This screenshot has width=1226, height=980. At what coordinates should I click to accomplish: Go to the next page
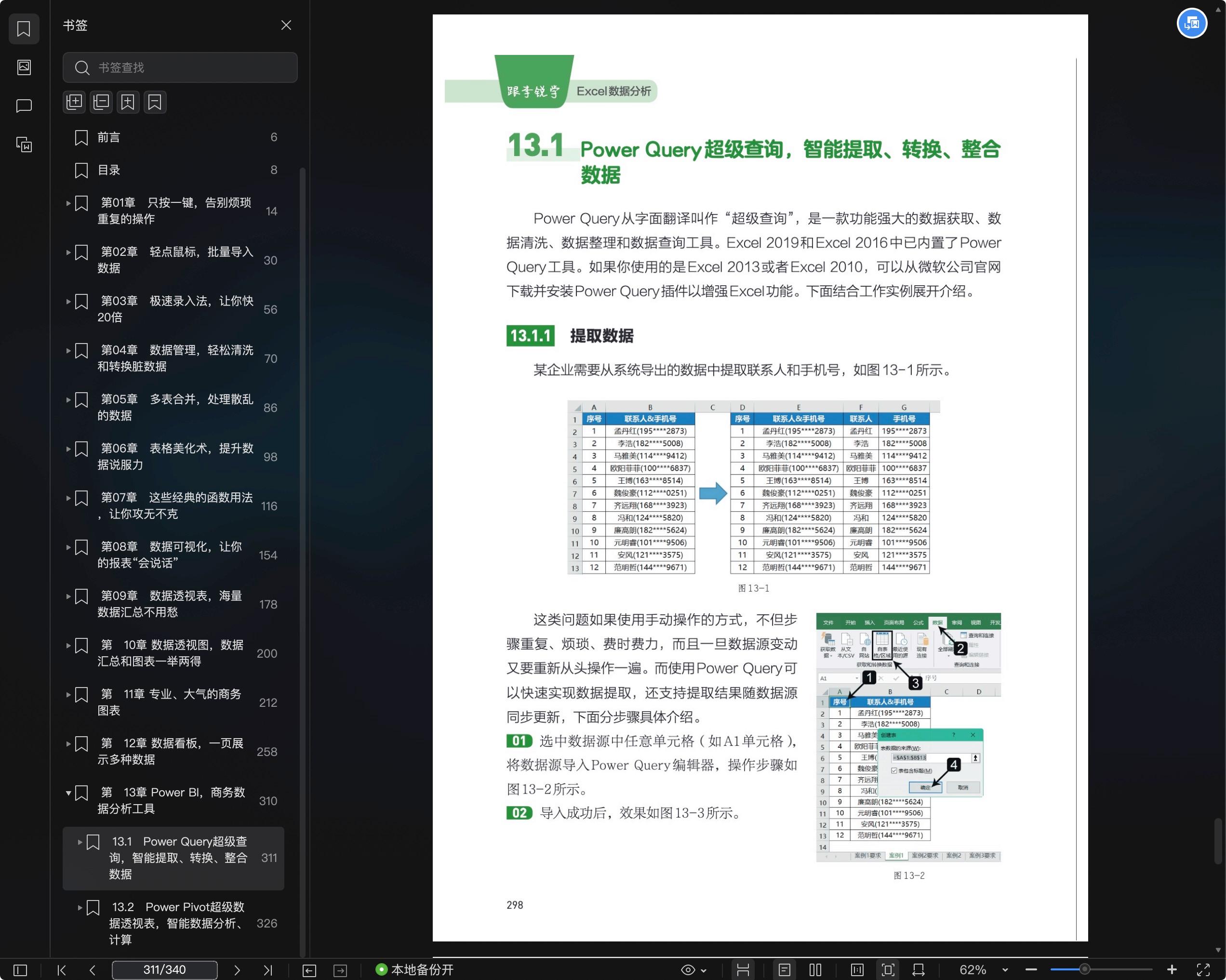(237, 970)
